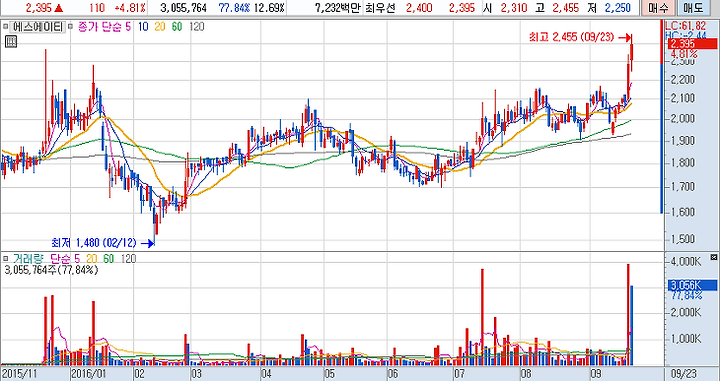The width and height of the screenshot is (720, 381).
Task: Click the 2,400 best ask price
Action: (x=418, y=8)
